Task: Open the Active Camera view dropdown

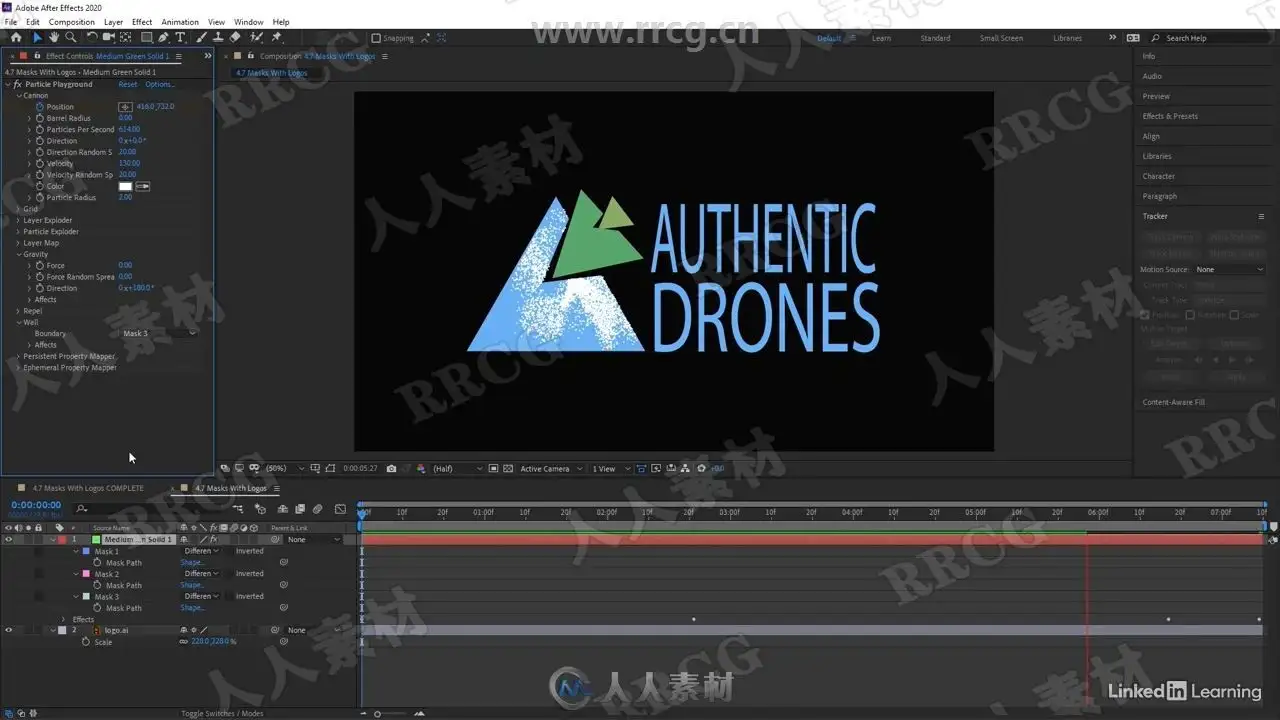Action: click(x=551, y=468)
